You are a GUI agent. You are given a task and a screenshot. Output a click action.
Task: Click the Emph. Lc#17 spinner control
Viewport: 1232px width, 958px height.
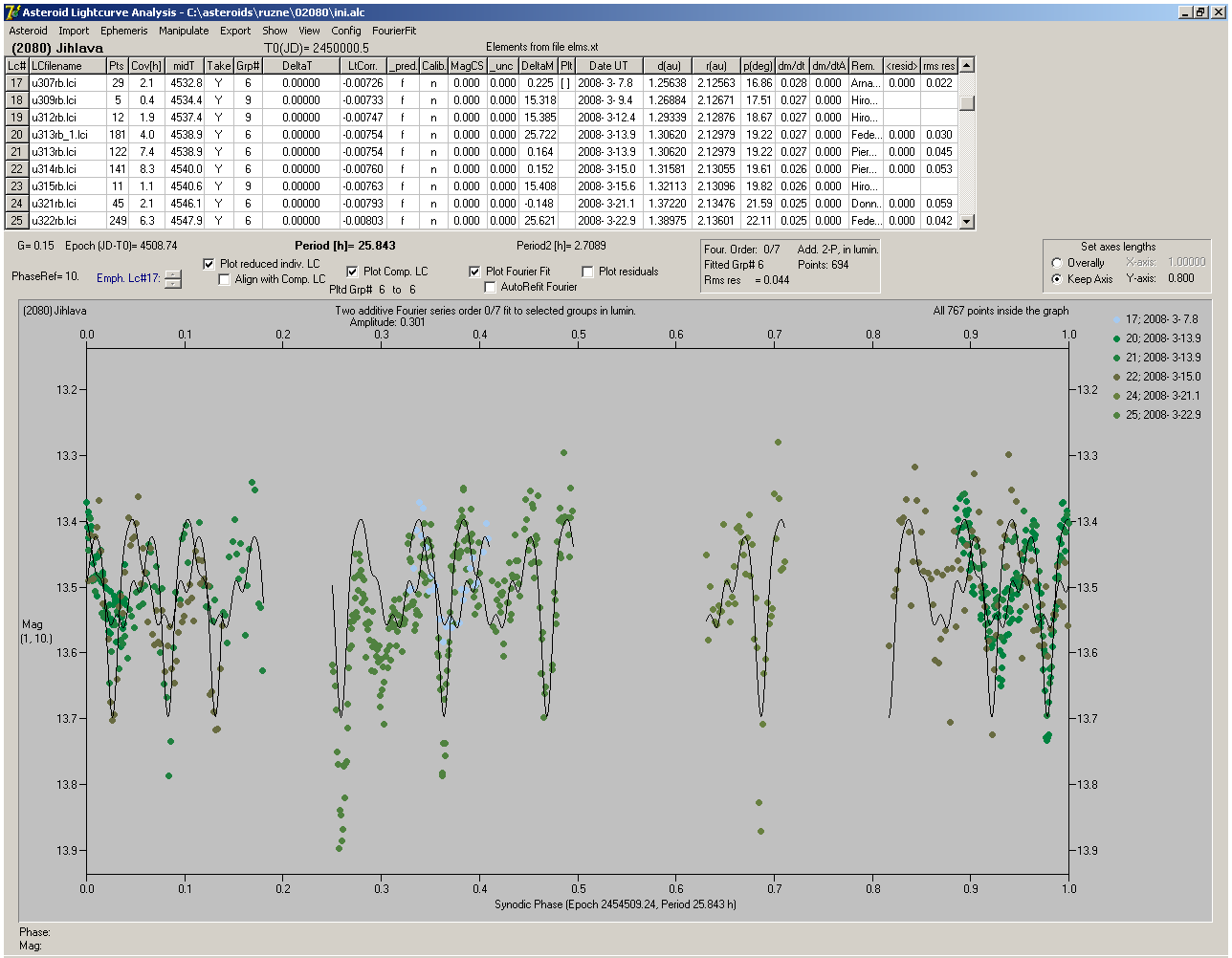172,279
